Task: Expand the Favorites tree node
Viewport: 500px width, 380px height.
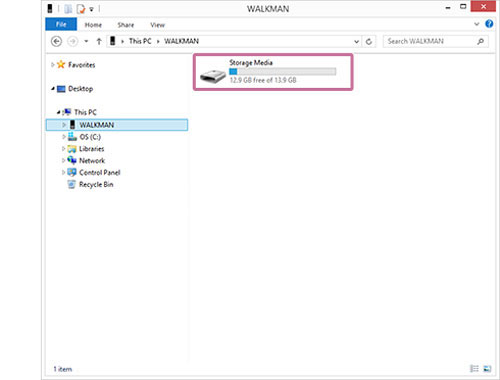Action: (53, 65)
